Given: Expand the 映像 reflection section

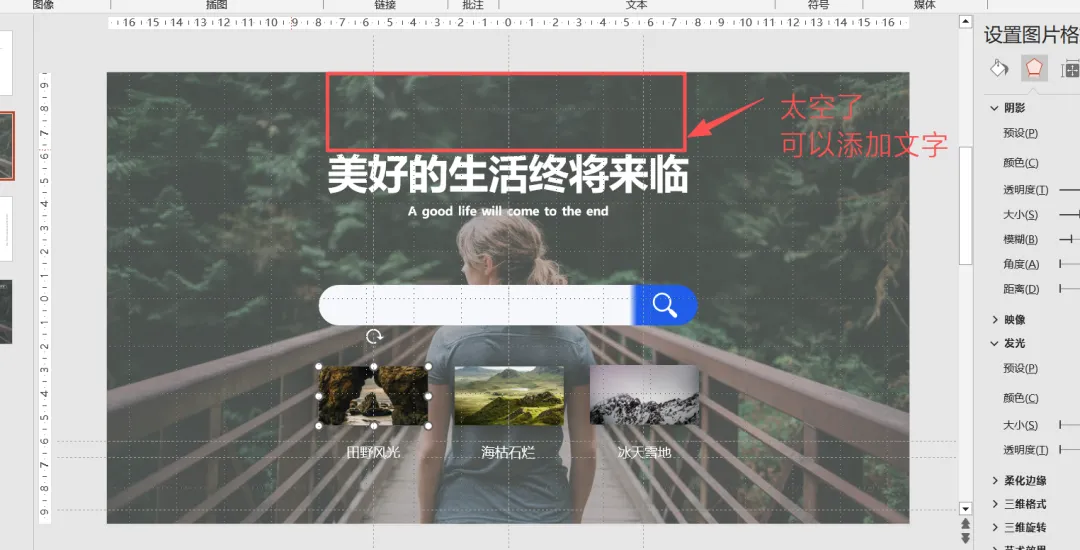Looking at the screenshot, I should (995, 319).
